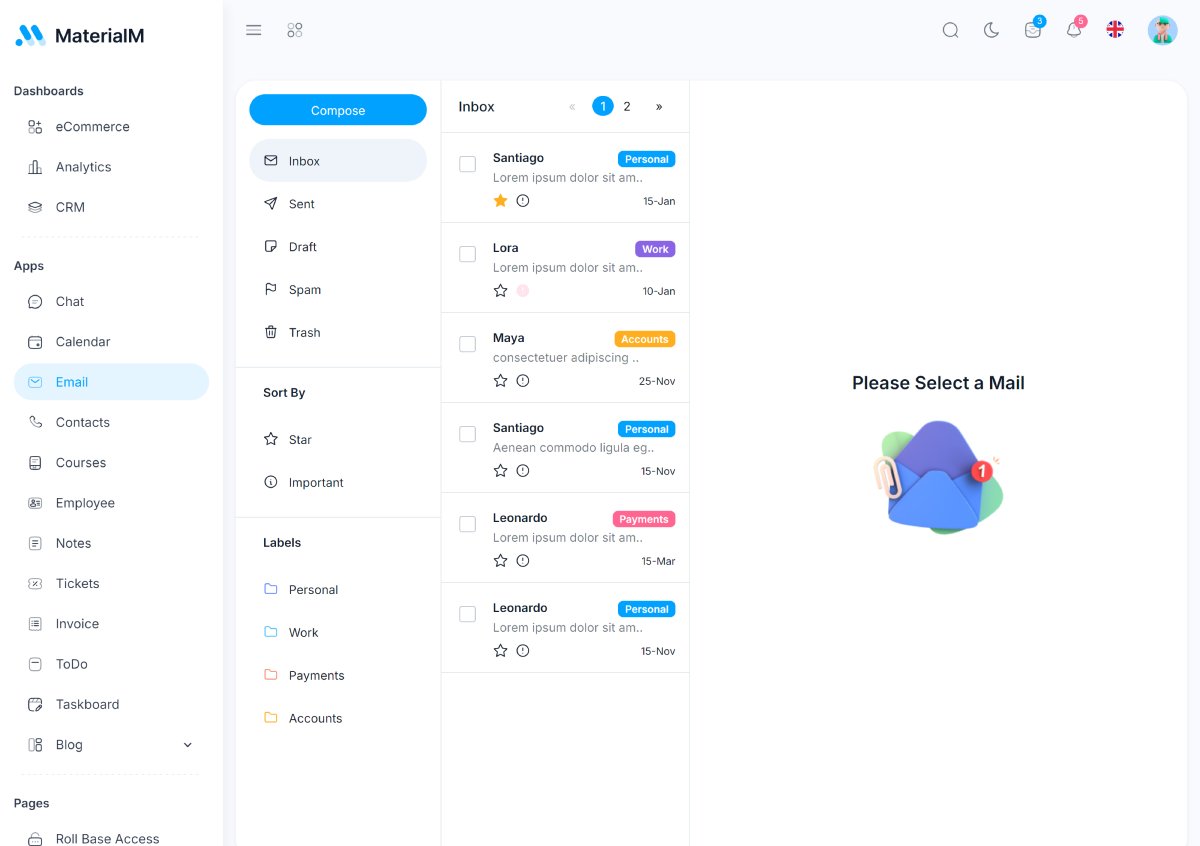
Task: Check Santiago's first email checkbox
Action: point(467,164)
